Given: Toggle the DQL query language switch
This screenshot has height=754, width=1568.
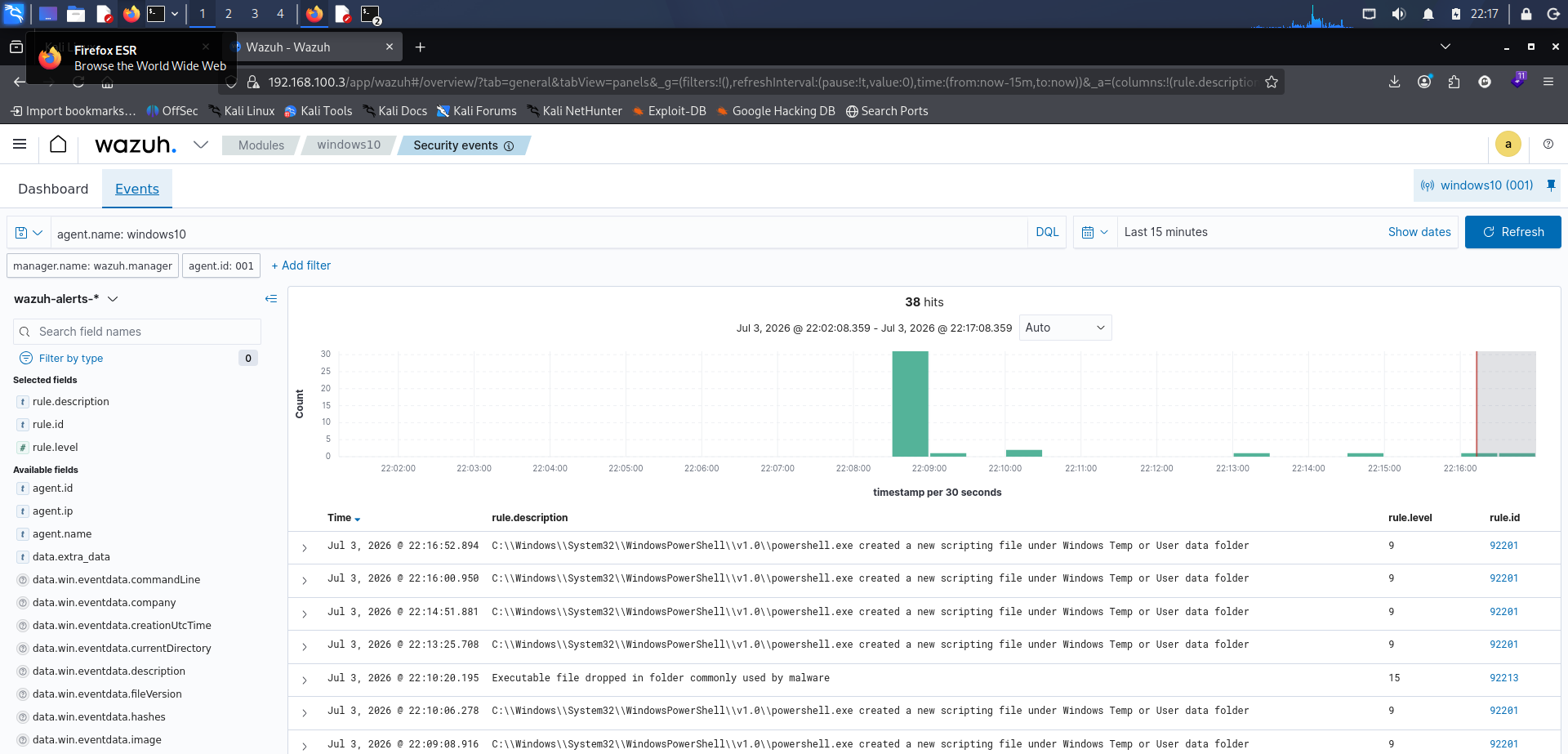Looking at the screenshot, I should (1047, 232).
